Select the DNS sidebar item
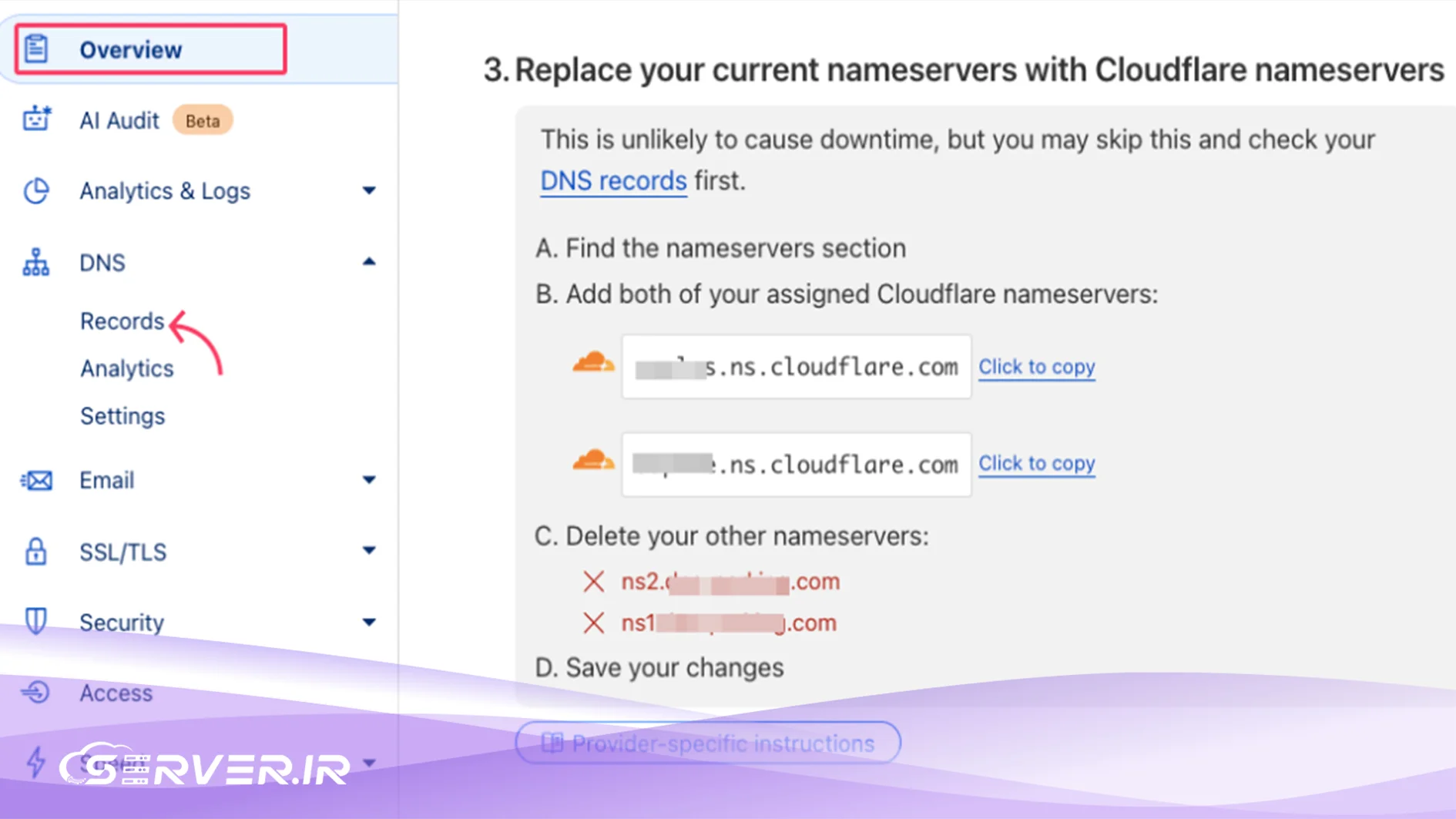This screenshot has height=819, width=1456. (x=102, y=263)
